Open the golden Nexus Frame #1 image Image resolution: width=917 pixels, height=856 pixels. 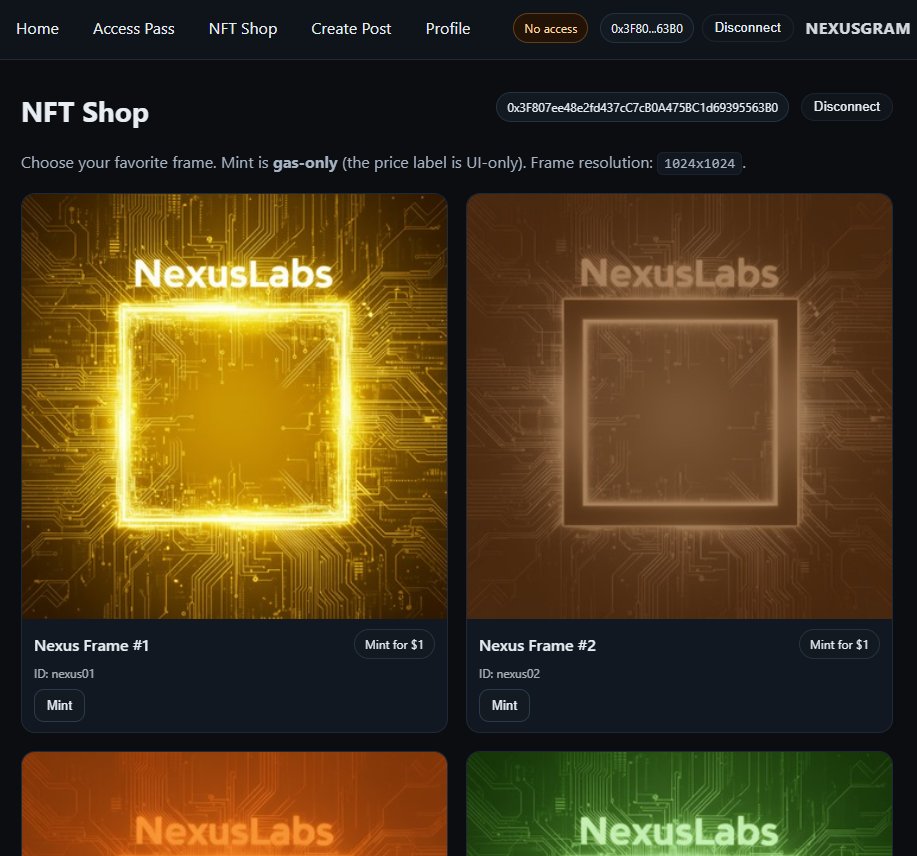click(235, 406)
